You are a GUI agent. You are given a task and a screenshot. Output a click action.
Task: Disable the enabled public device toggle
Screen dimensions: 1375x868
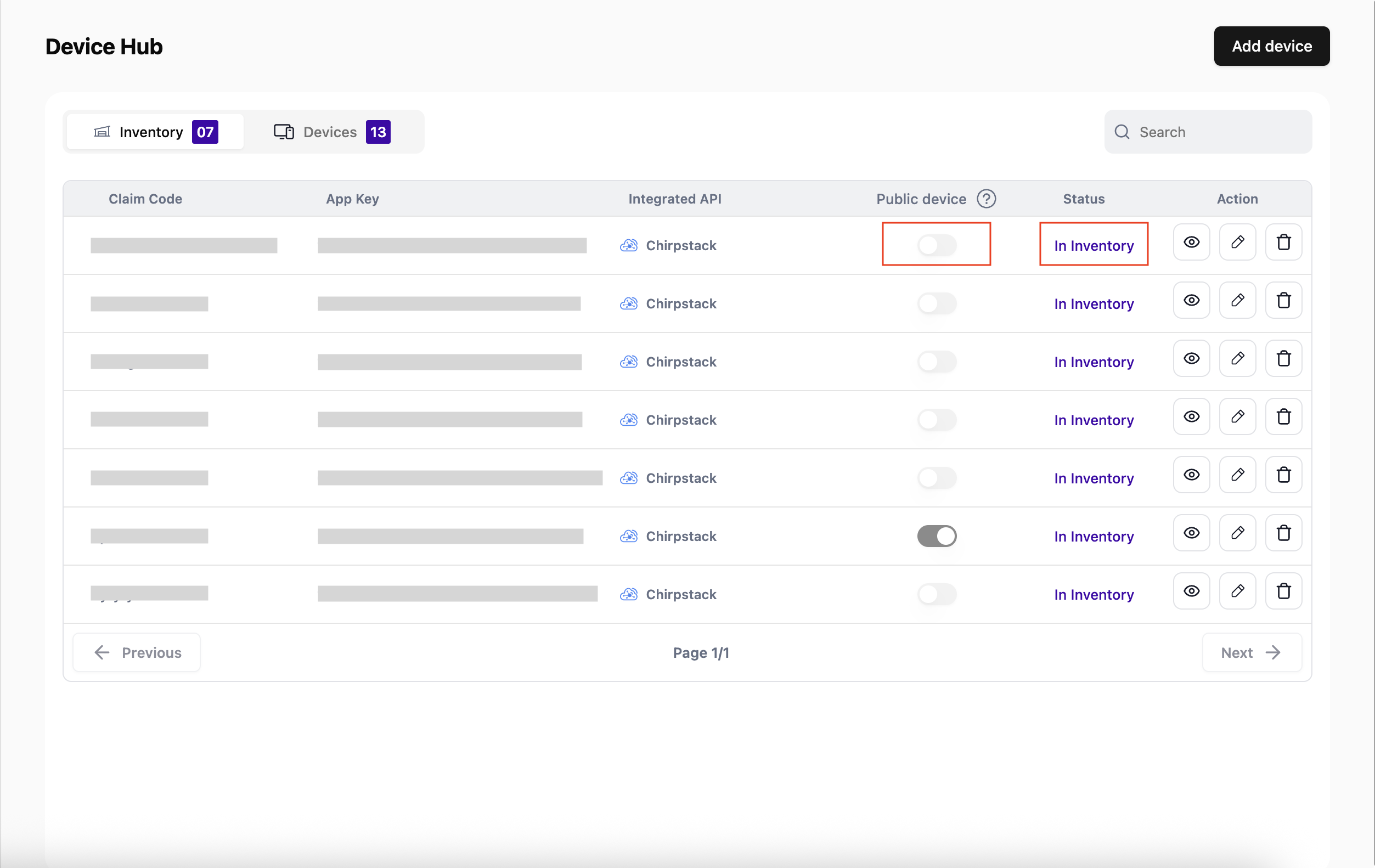point(937,536)
